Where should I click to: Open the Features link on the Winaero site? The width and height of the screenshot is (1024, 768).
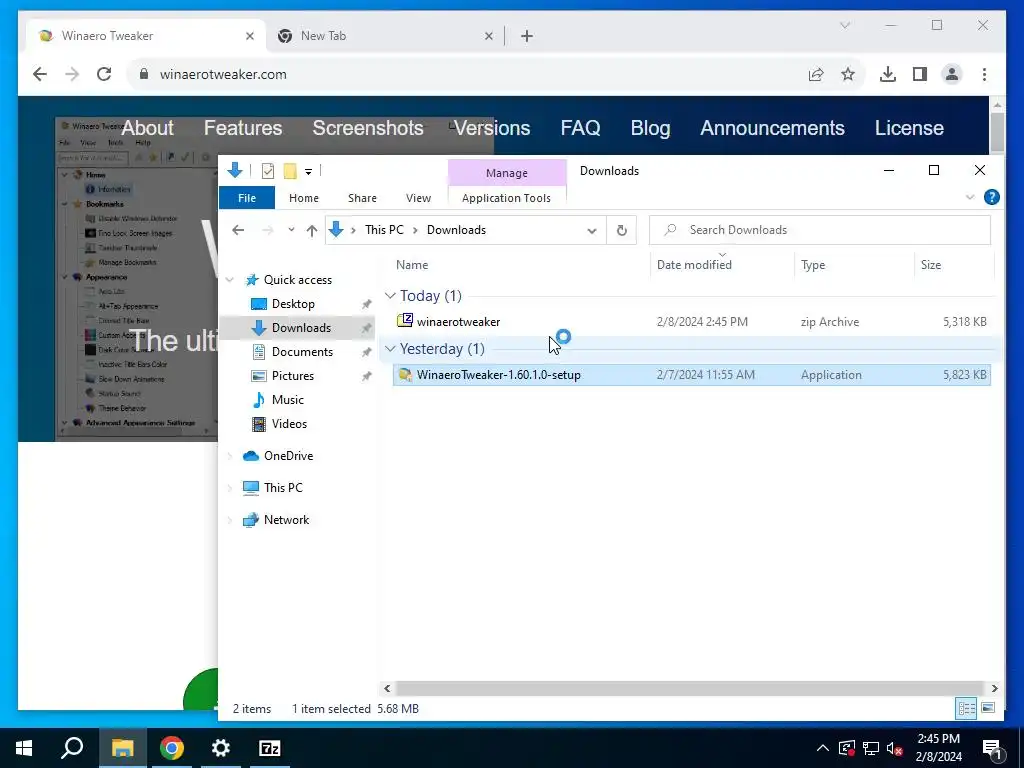(243, 128)
